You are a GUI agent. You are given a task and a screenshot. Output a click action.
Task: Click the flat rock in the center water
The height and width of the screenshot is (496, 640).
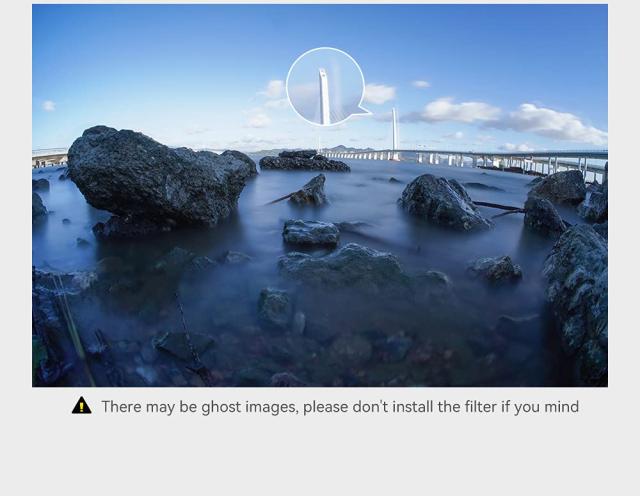coord(311,233)
